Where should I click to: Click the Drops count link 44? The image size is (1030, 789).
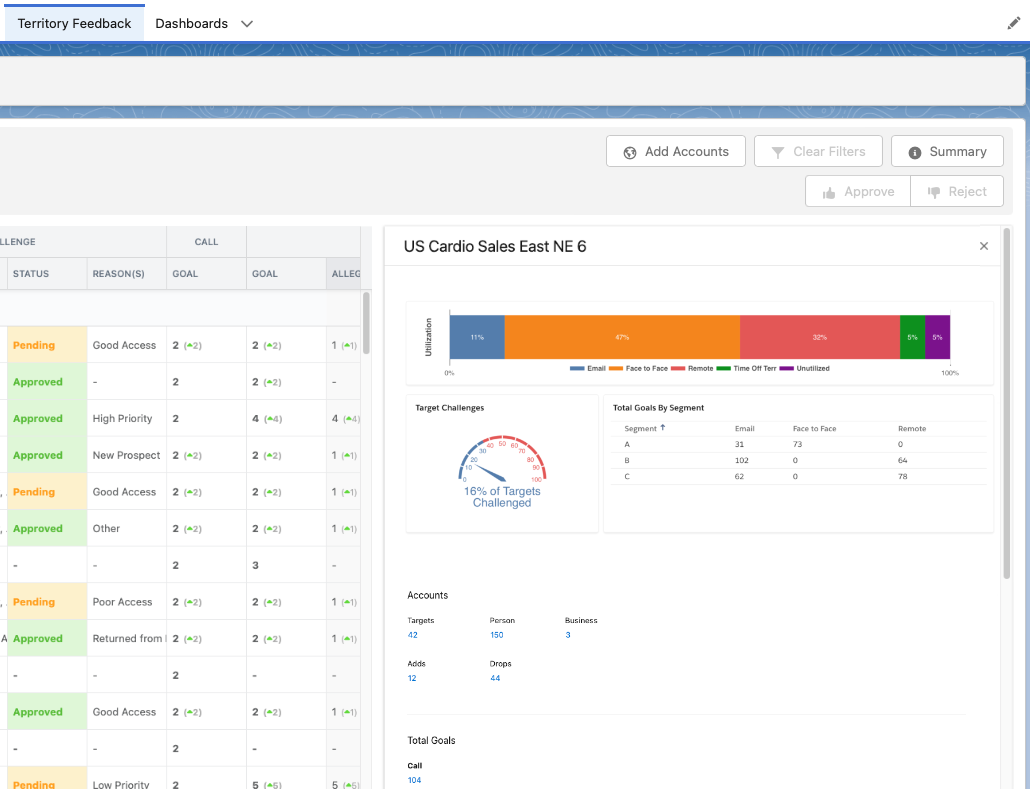click(495, 678)
